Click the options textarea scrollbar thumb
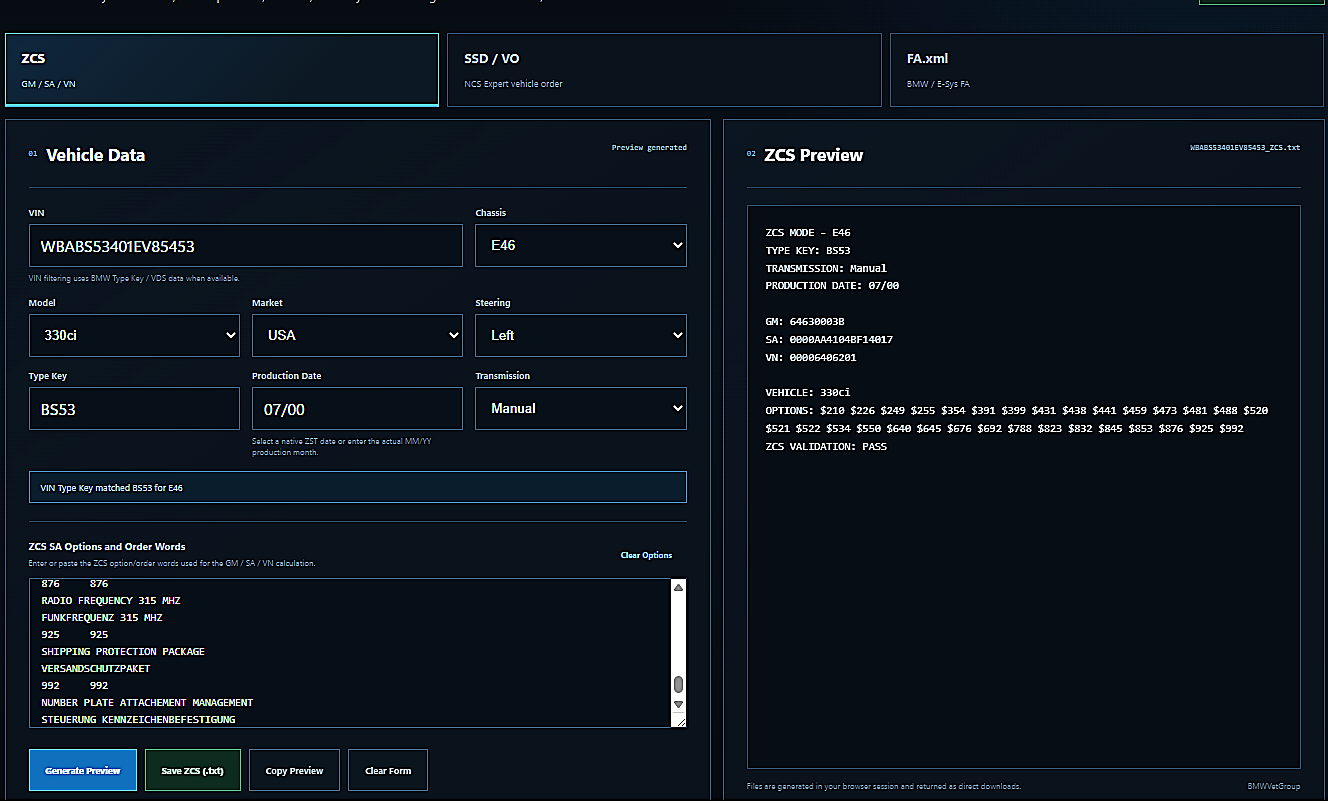Image resolution: width=1328 pixels, height=803 pixels. [678, 684]
